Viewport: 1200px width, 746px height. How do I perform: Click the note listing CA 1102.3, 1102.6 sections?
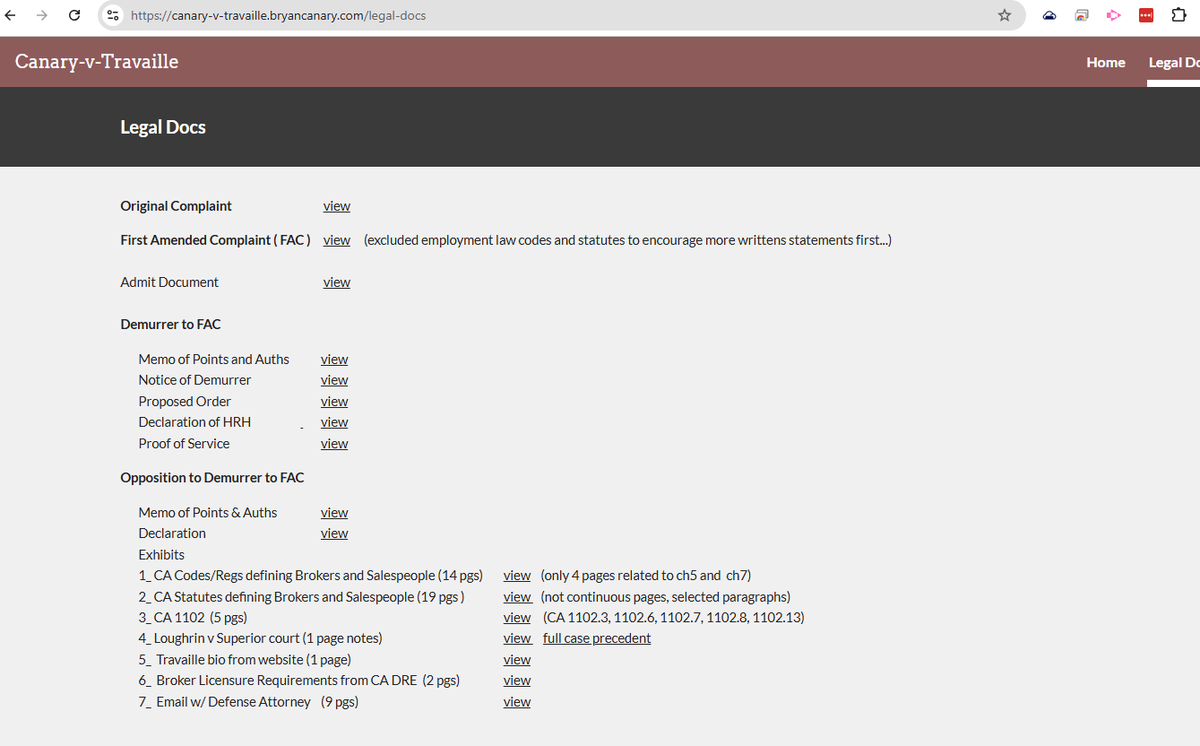[x=674, y=617]
